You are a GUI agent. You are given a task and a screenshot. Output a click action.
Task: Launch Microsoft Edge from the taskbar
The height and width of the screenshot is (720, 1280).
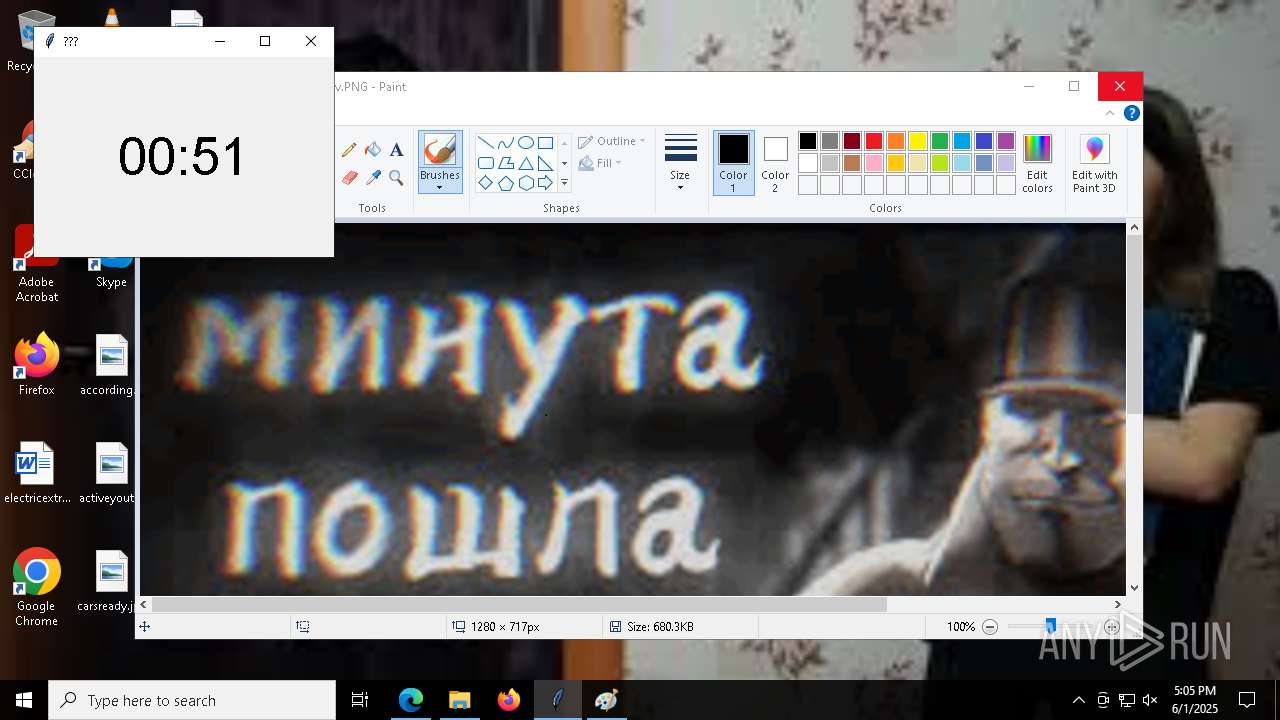click(411, 700)
